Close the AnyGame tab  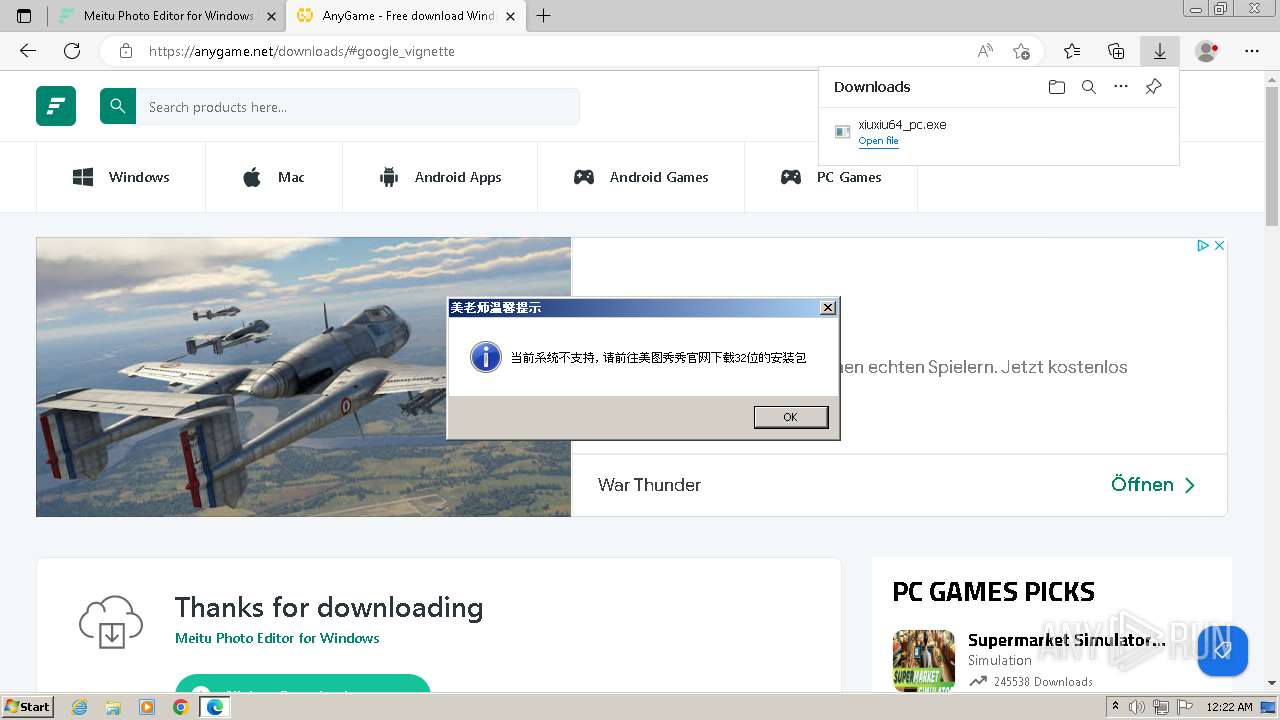[510, 16]
